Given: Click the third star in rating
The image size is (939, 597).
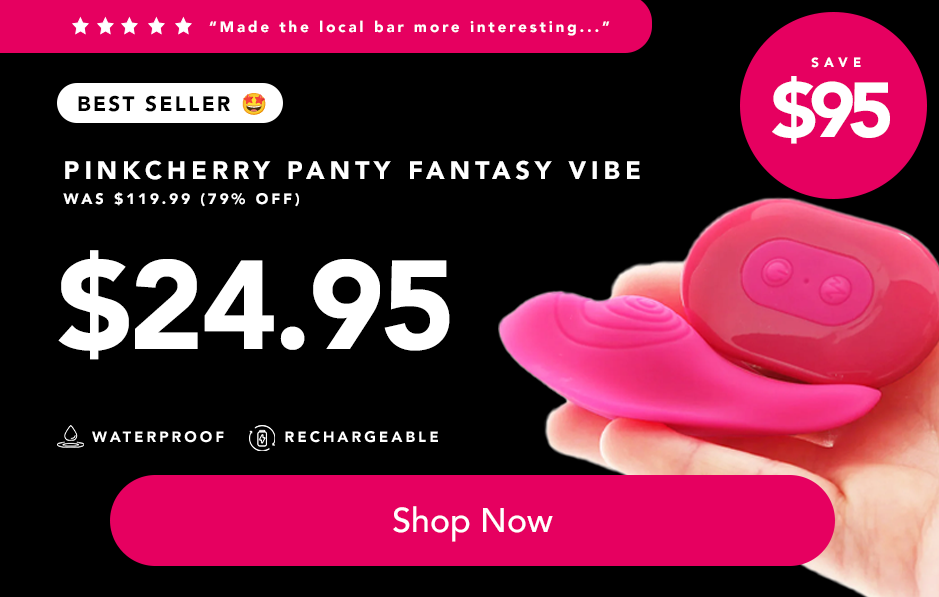Looking at the screenshot, I should (131, 26).
